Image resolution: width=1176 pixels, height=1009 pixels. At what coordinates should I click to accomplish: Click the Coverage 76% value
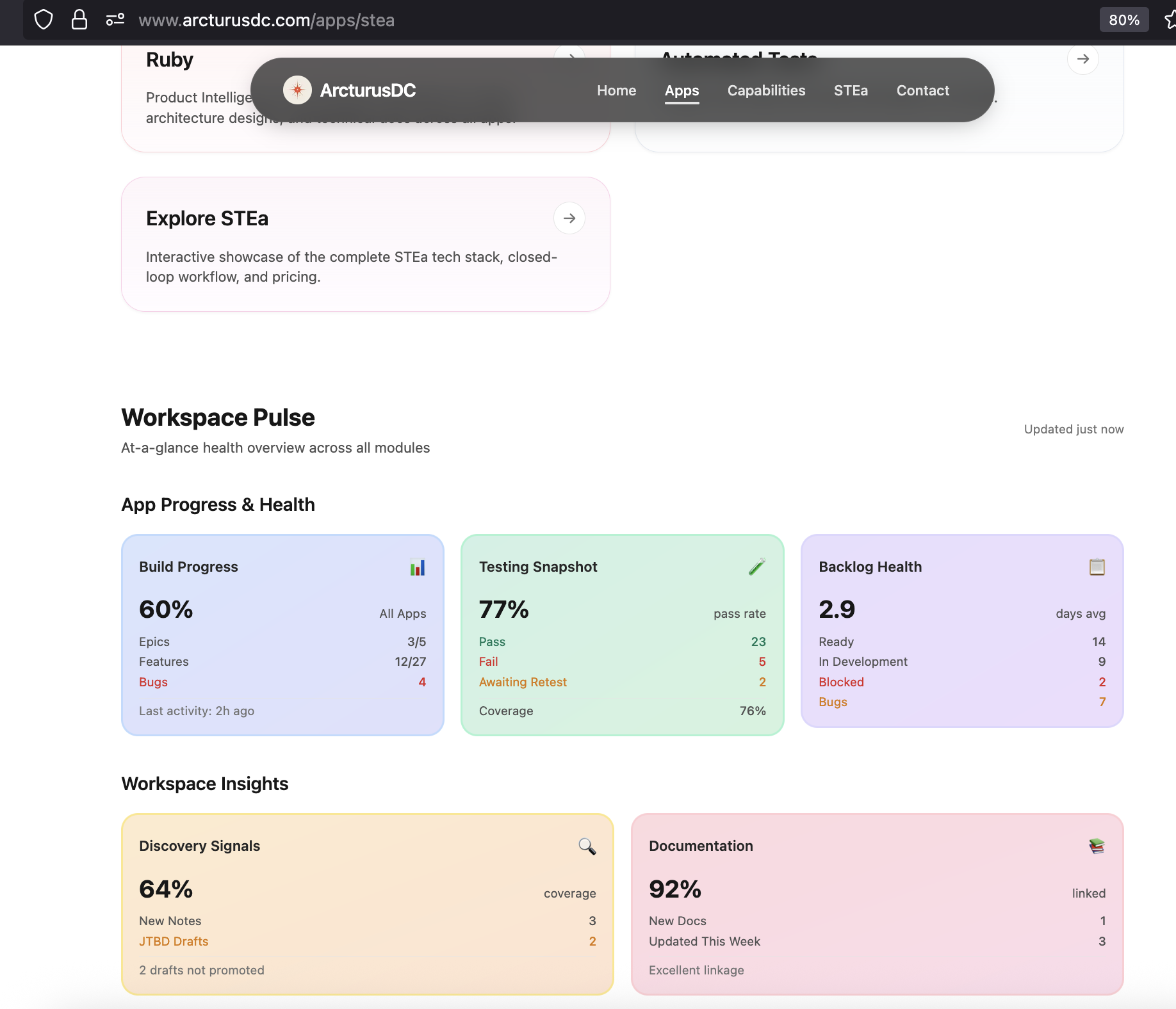(x=753, y=711)
